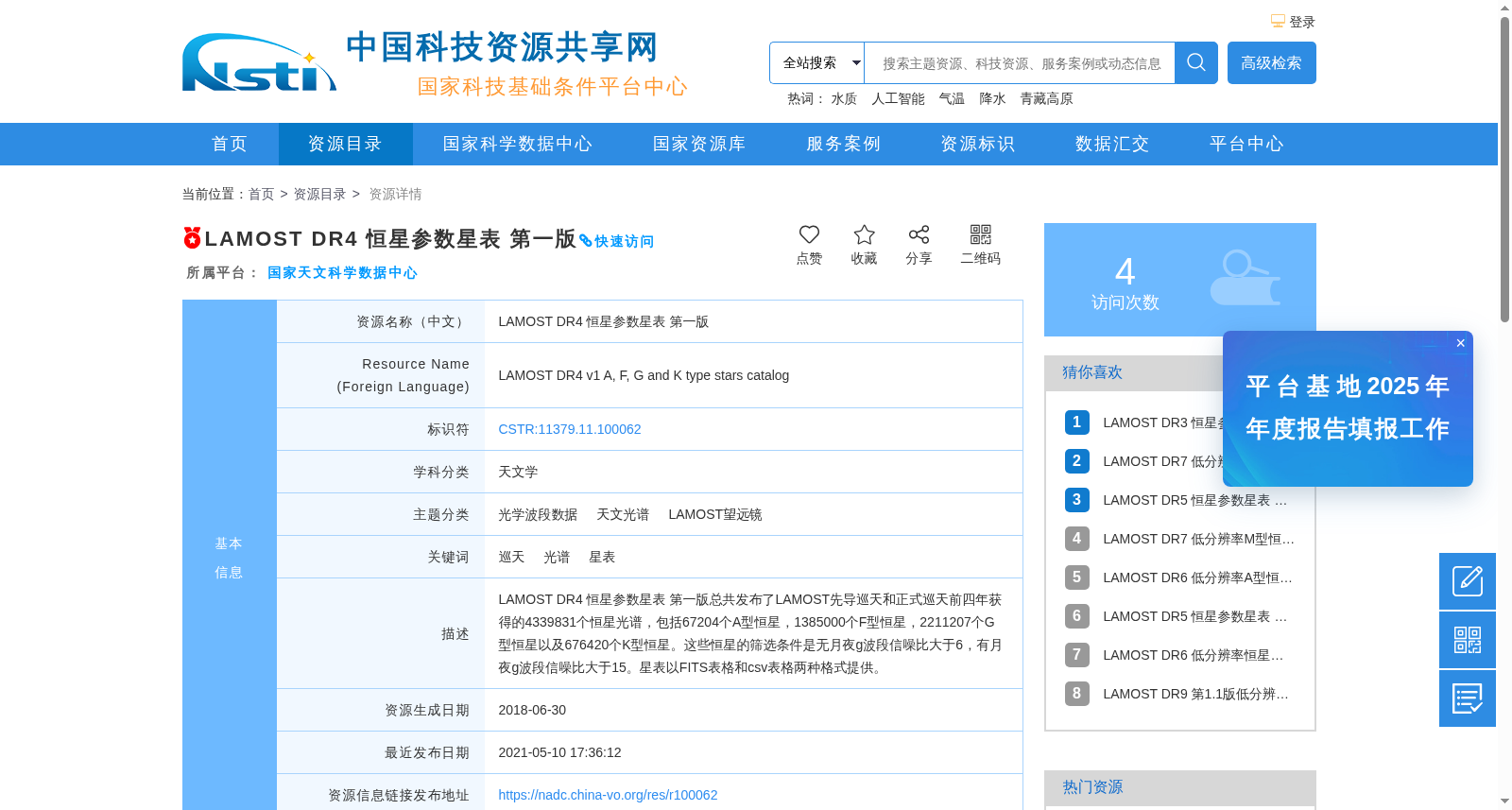Open the 资源目录 navigation tab
Image resolution: width=1512 pixels, height=810 pixels.
click(x=345, y=144)
